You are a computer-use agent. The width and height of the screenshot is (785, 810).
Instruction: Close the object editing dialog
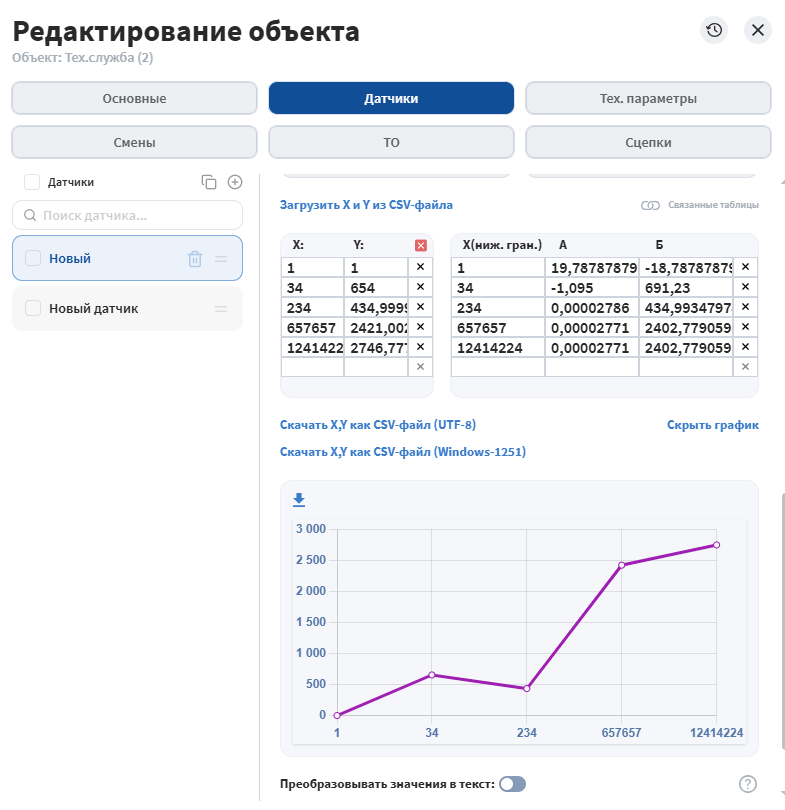758,30
